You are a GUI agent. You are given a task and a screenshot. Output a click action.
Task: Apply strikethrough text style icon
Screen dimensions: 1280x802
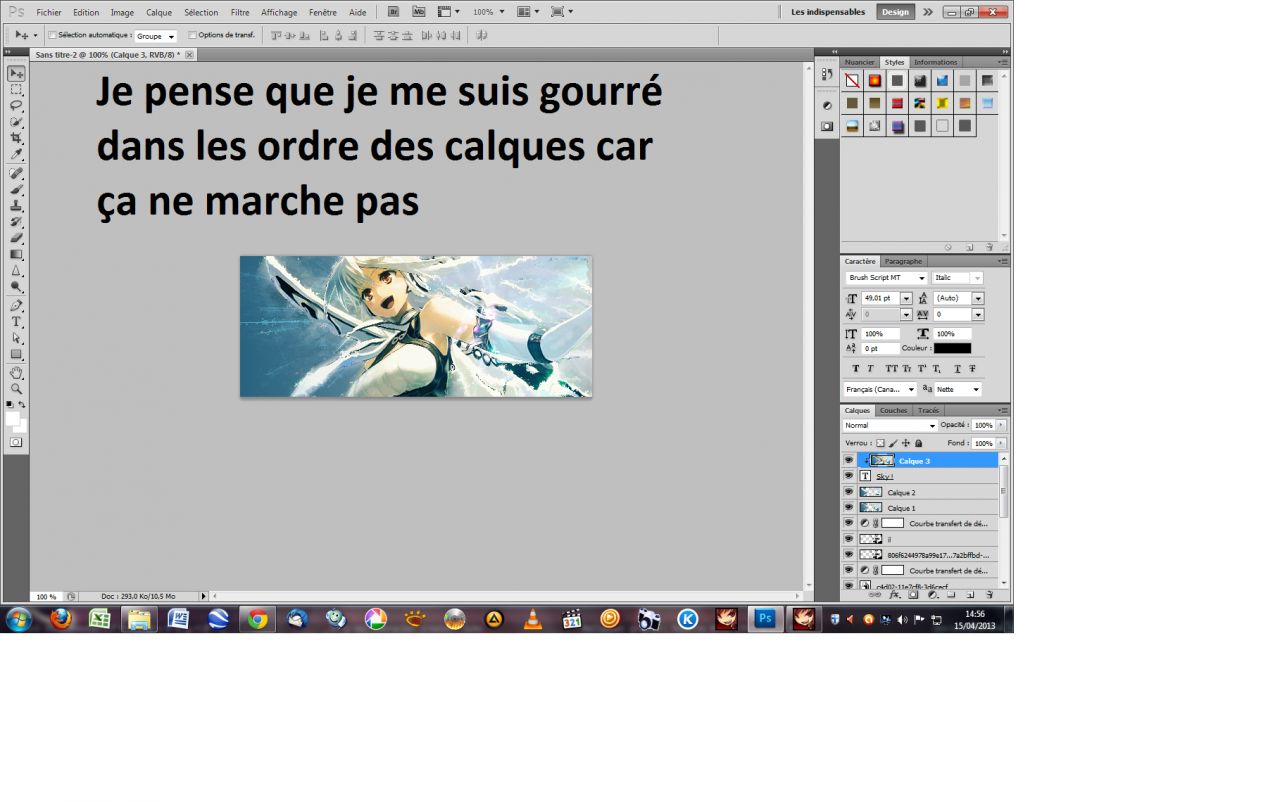(972, 369)
